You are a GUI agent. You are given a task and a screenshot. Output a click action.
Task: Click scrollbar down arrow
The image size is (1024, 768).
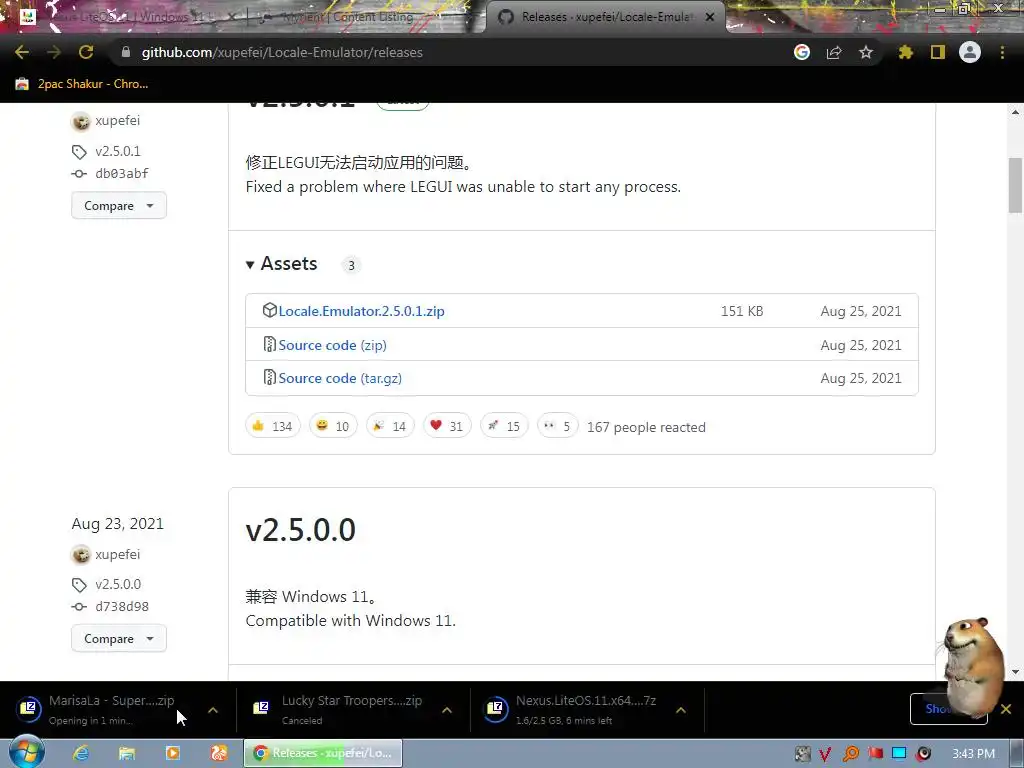[1015, 672]
